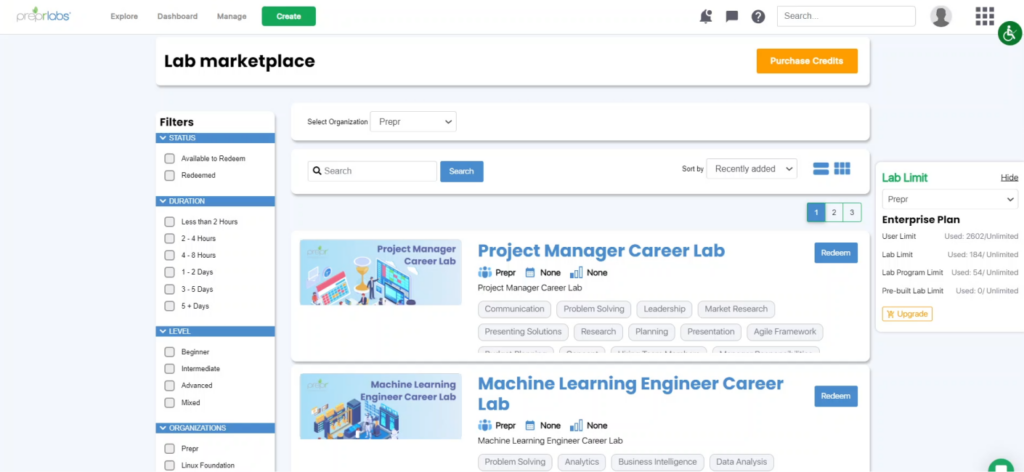Open the Explore menu
This screenshot has height=472, width=1024.
click(x=124, y=16)
